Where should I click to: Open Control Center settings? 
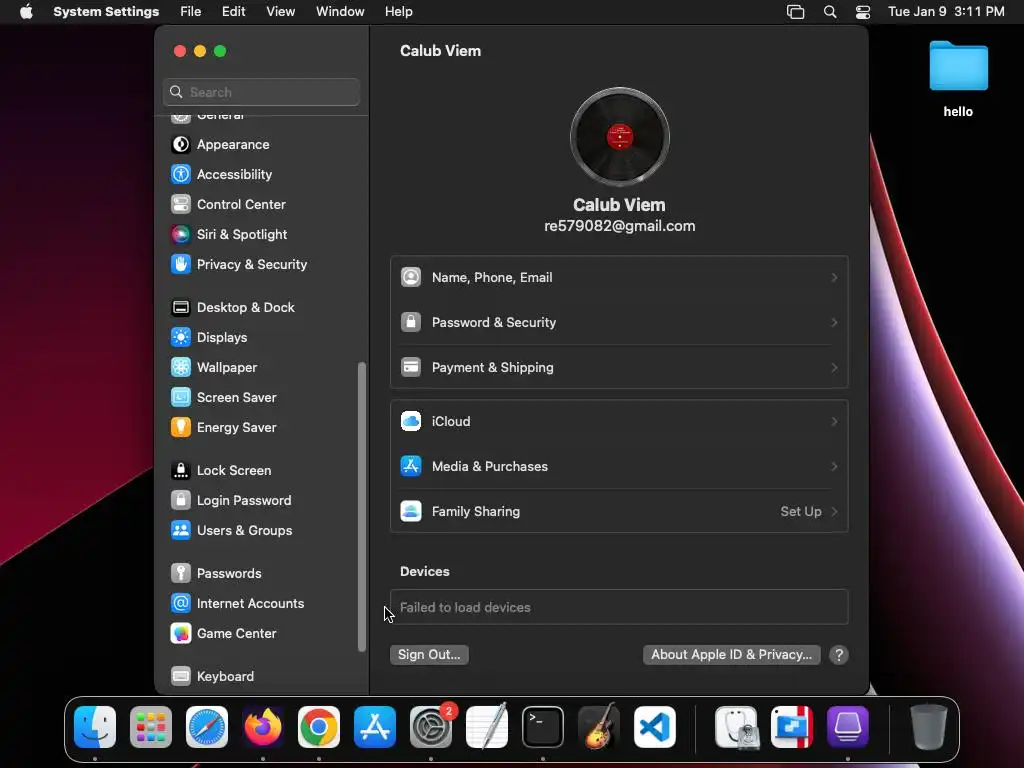click(261, 204)
